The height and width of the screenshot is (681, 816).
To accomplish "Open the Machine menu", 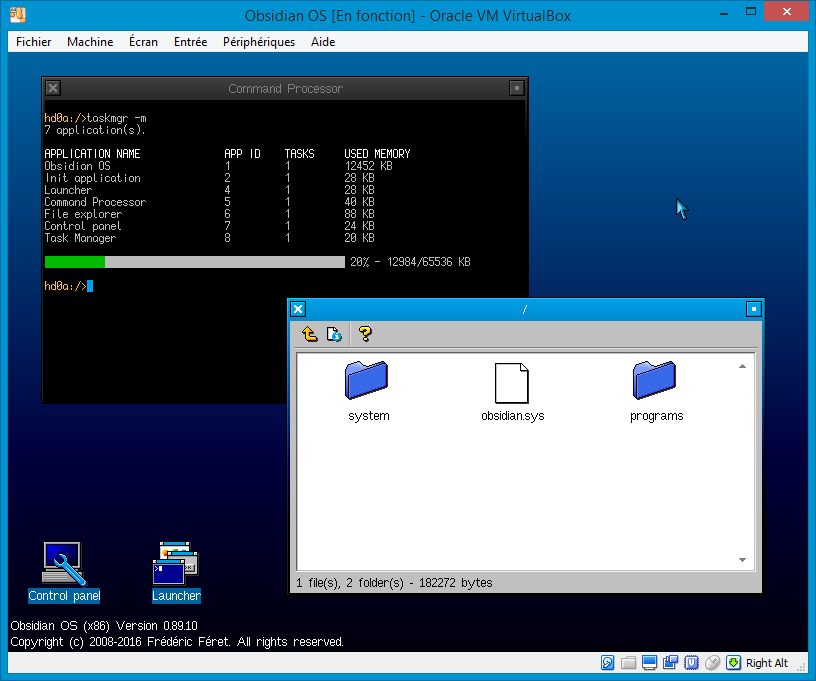I will [90, 42].
